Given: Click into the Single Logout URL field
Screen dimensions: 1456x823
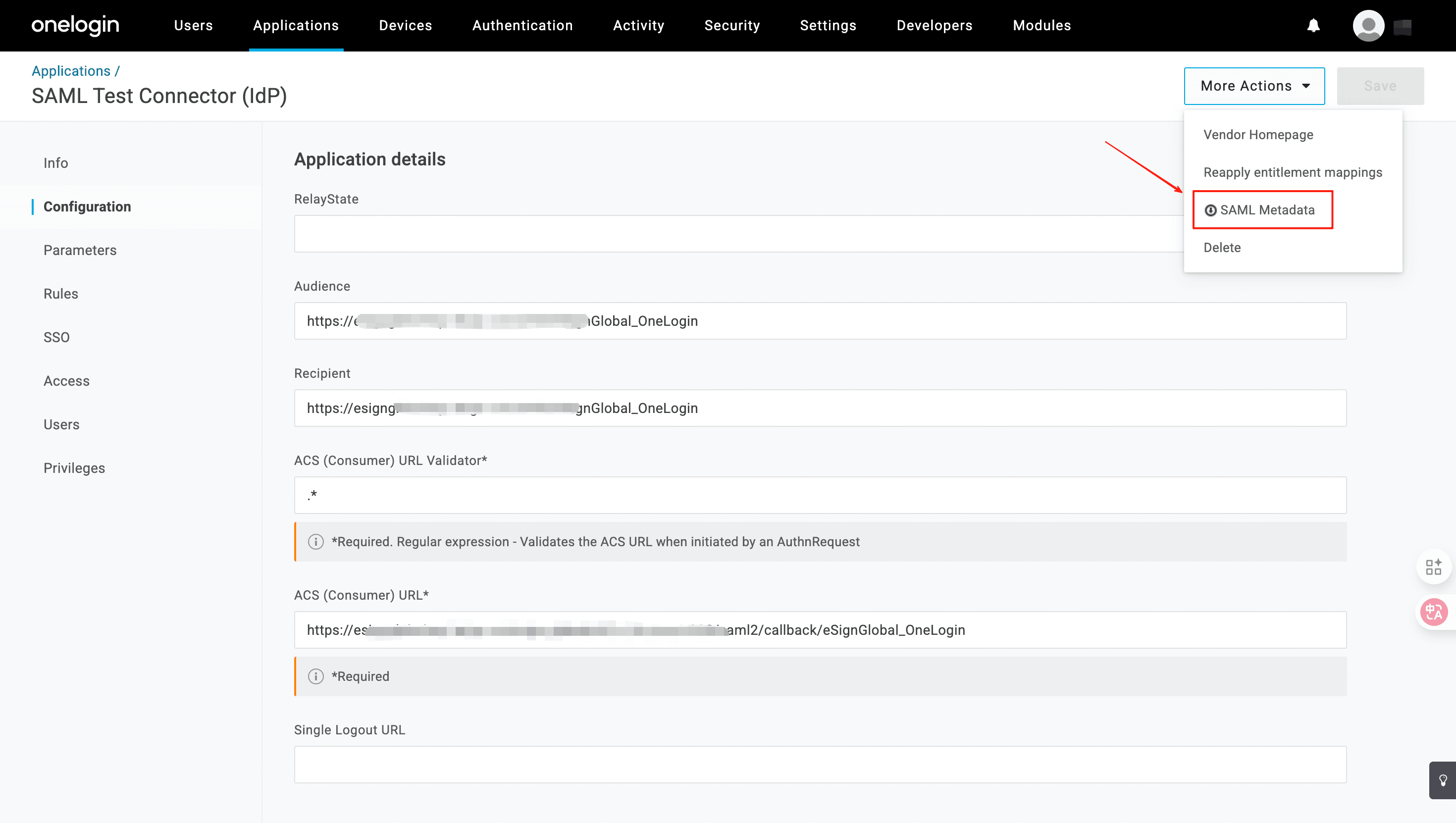Looking at the screenshot, I should [820, 764].
